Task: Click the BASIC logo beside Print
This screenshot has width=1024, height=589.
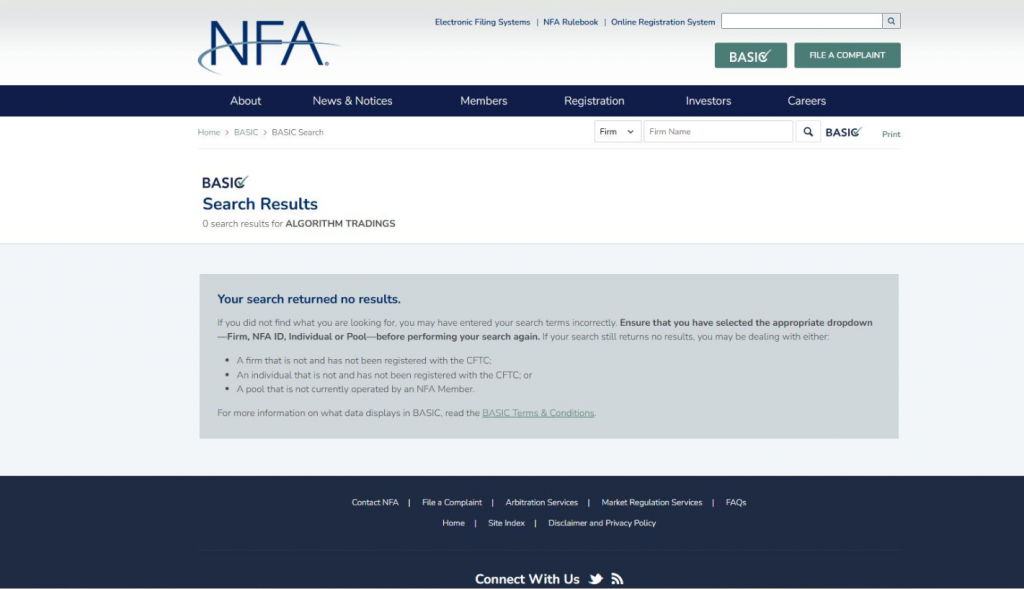Action: click(x=843, y=132)
